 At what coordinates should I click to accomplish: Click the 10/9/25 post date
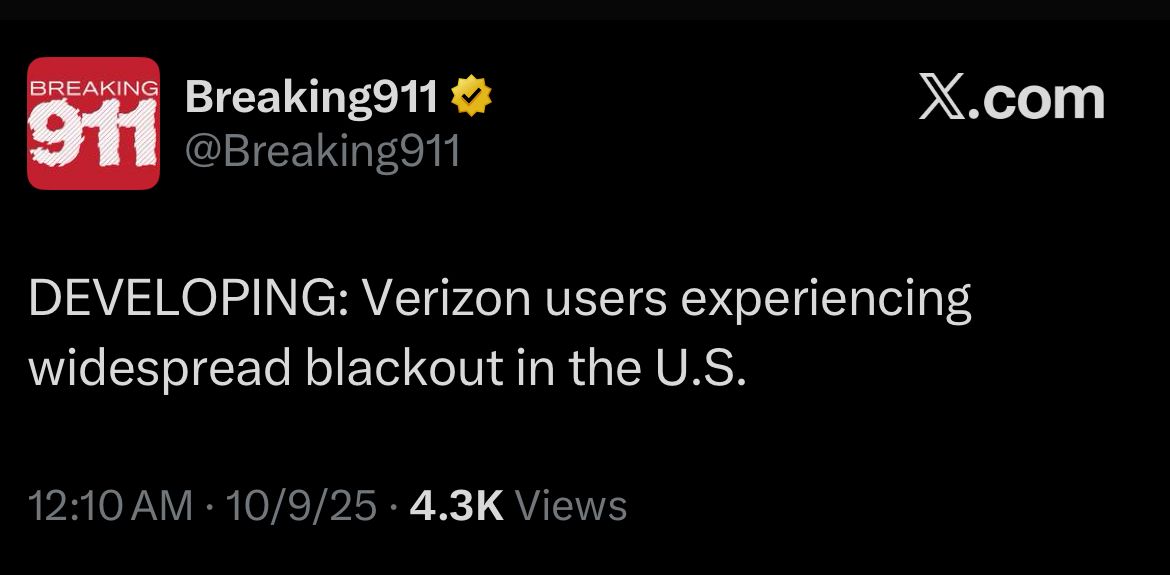(x=301, y=506)
